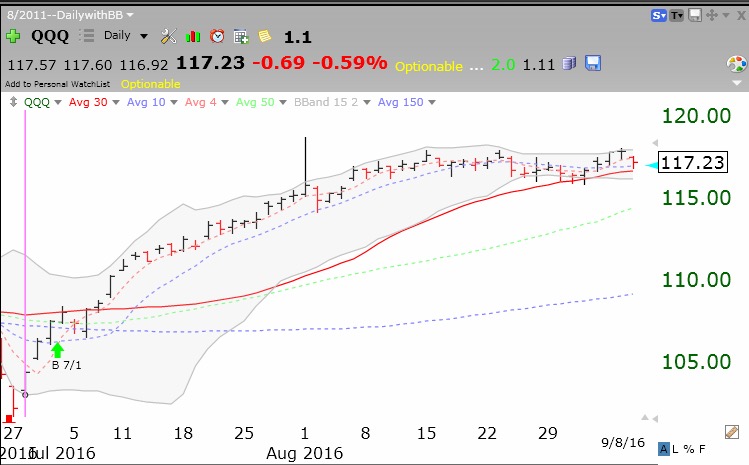Click the candlestick chart style icon
749x465 pixels.
pyautogui.click(x=193, y=36)
